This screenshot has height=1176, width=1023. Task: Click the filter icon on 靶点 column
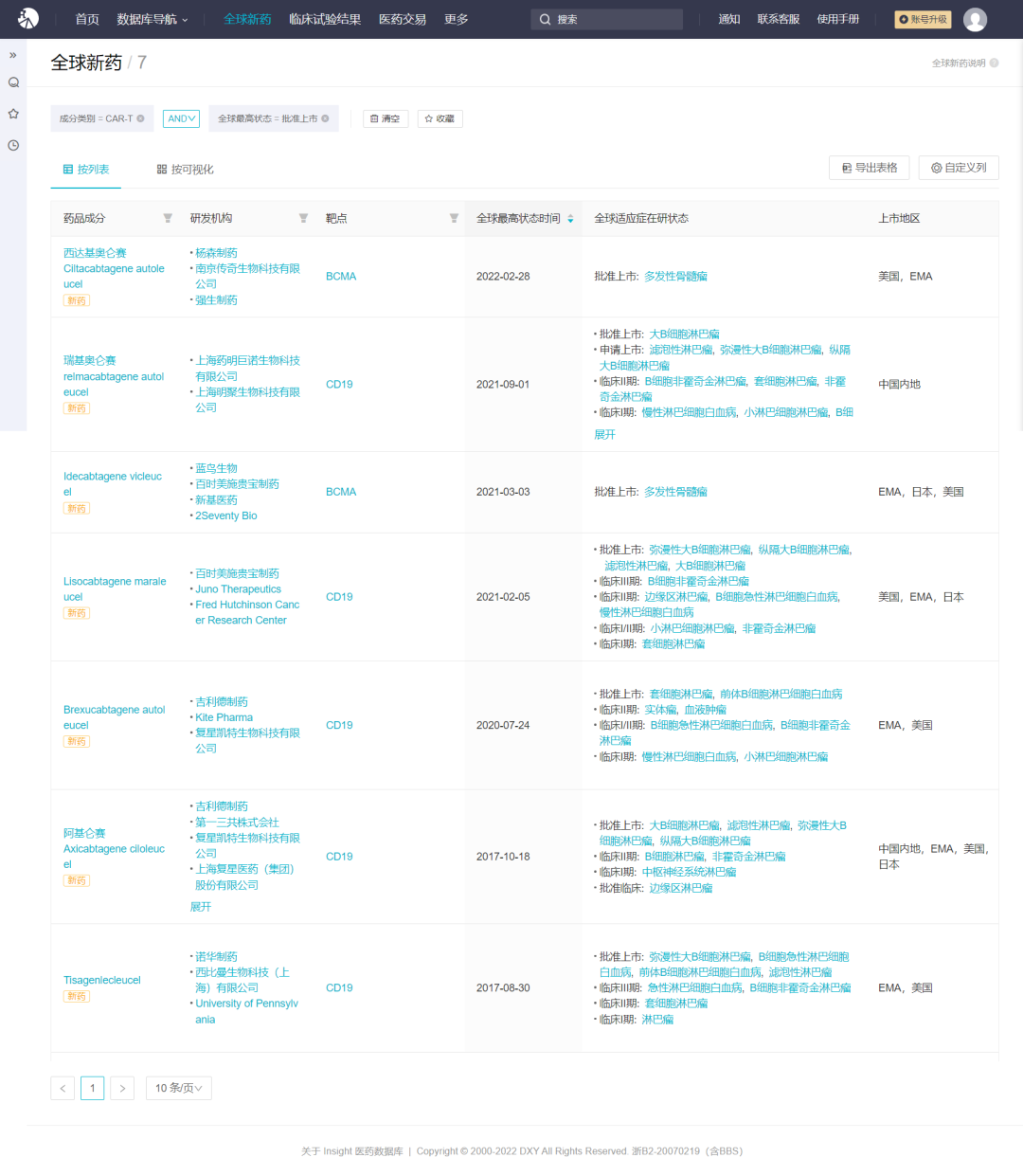tap(454, 218)
